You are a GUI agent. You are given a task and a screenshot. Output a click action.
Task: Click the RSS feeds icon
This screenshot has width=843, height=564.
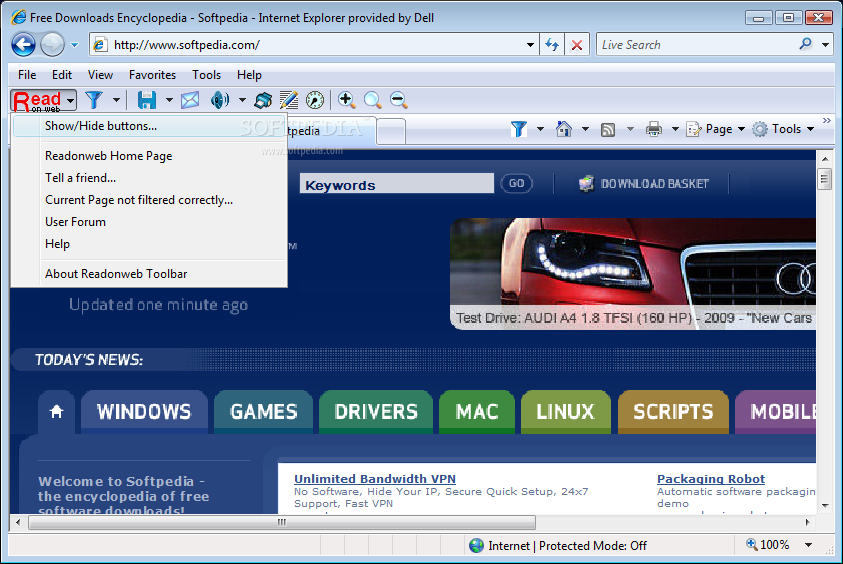click(x=608, y=130)
